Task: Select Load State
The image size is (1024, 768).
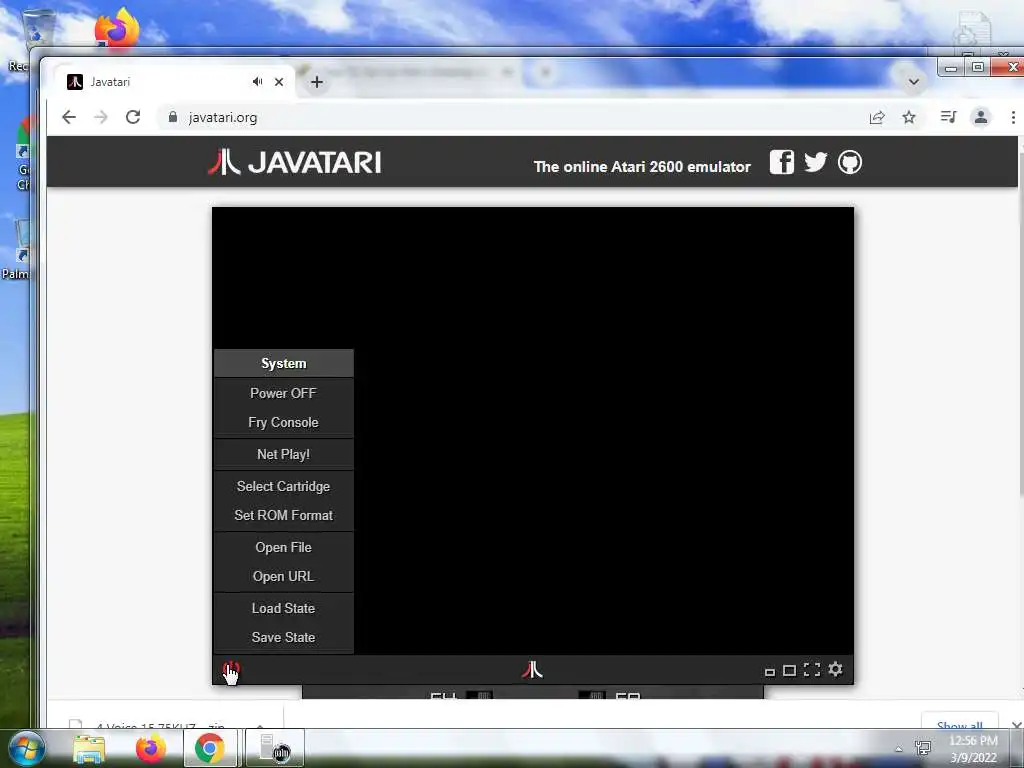Action: point(283,609)
